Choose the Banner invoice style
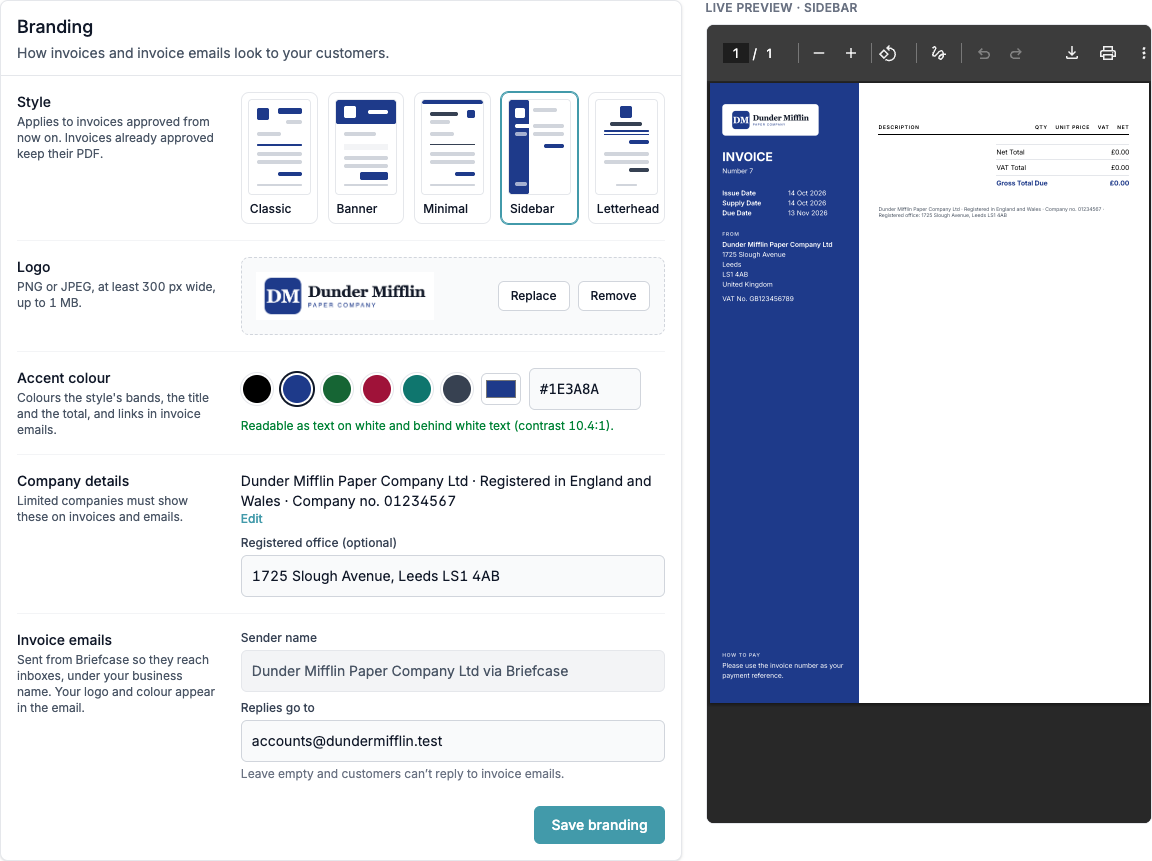This screenshot has height=861, width=1152. click(x=366, y=158)
